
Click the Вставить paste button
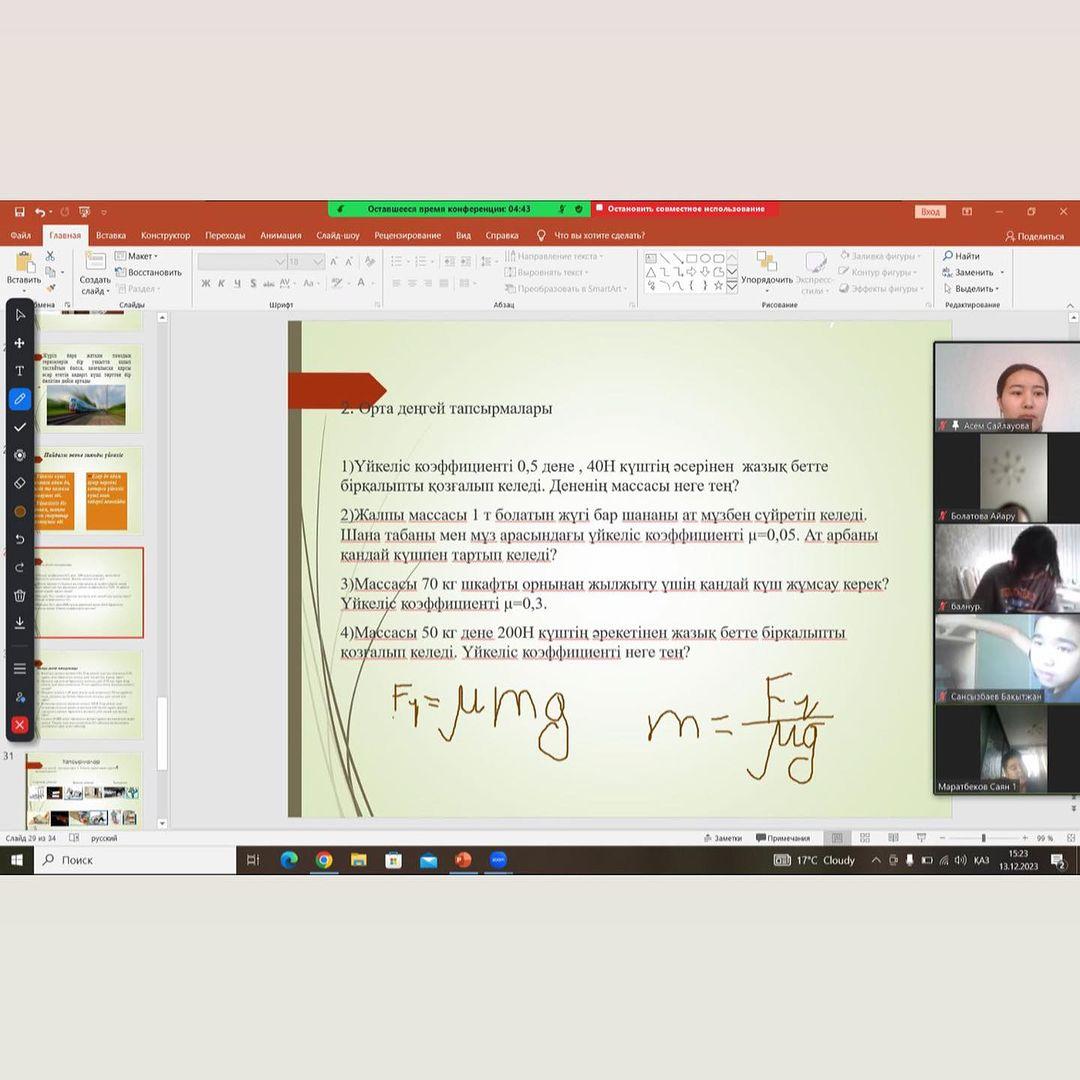24,269
